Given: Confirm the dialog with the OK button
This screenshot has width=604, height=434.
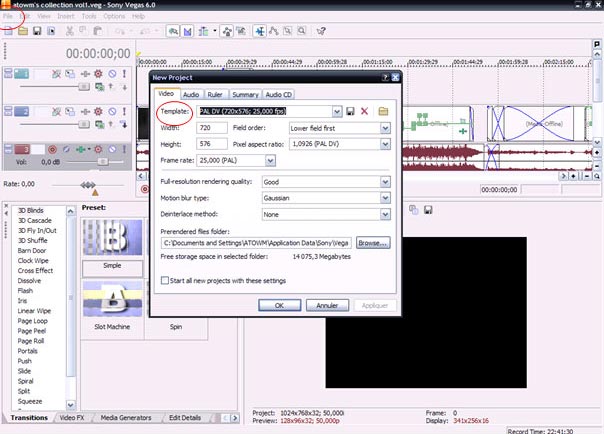Looking at the screenshot, I should [x=280, y=305].
